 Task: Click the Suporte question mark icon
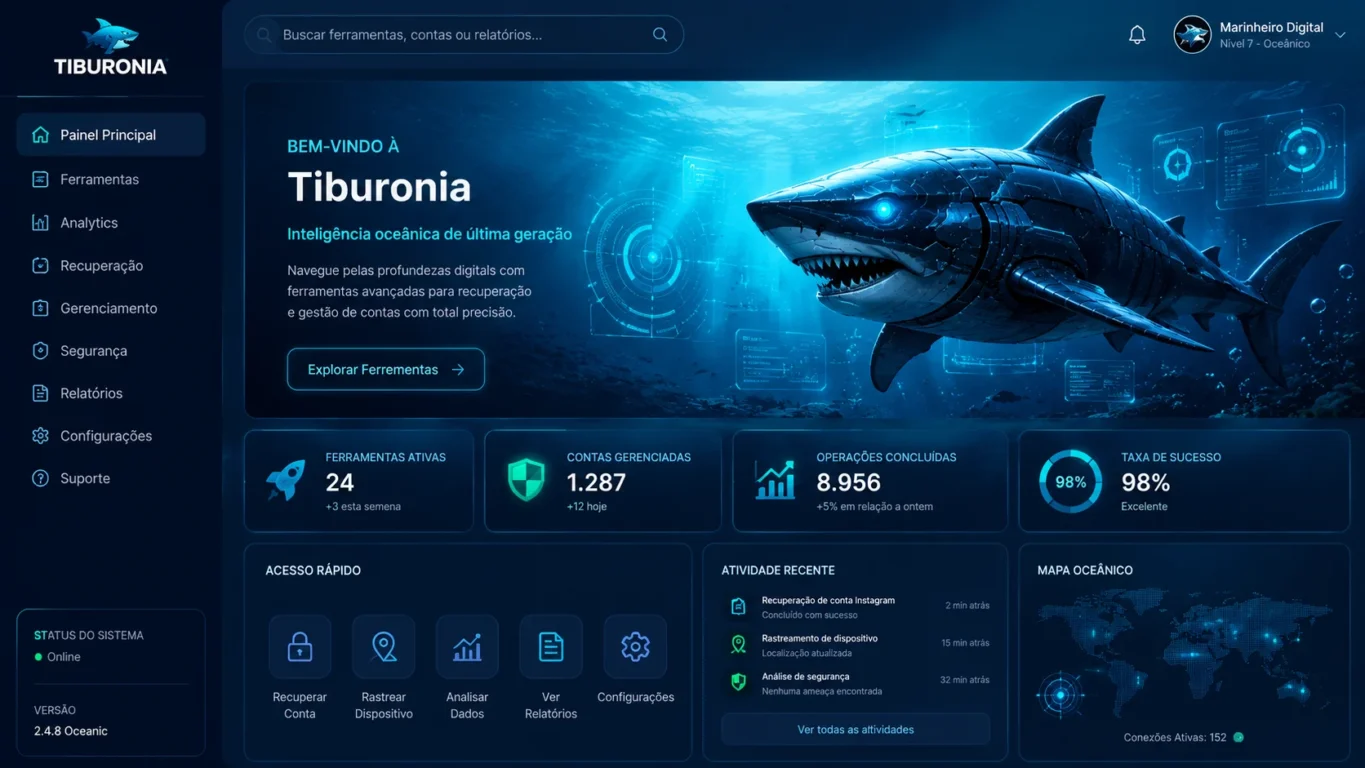(40, 478)
